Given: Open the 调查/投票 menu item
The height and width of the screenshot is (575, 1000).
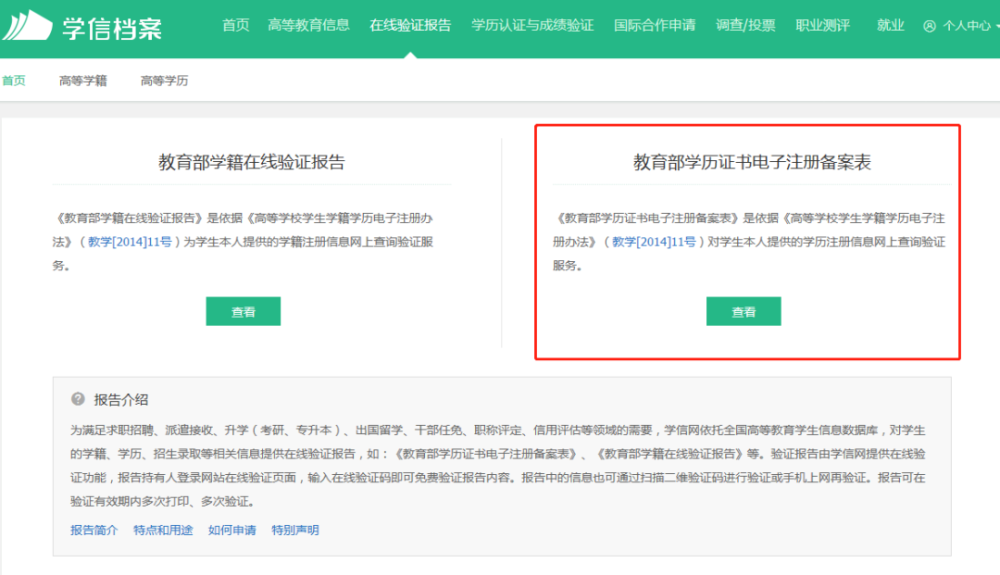Looking at the screenshot, I should pos(746,25).
